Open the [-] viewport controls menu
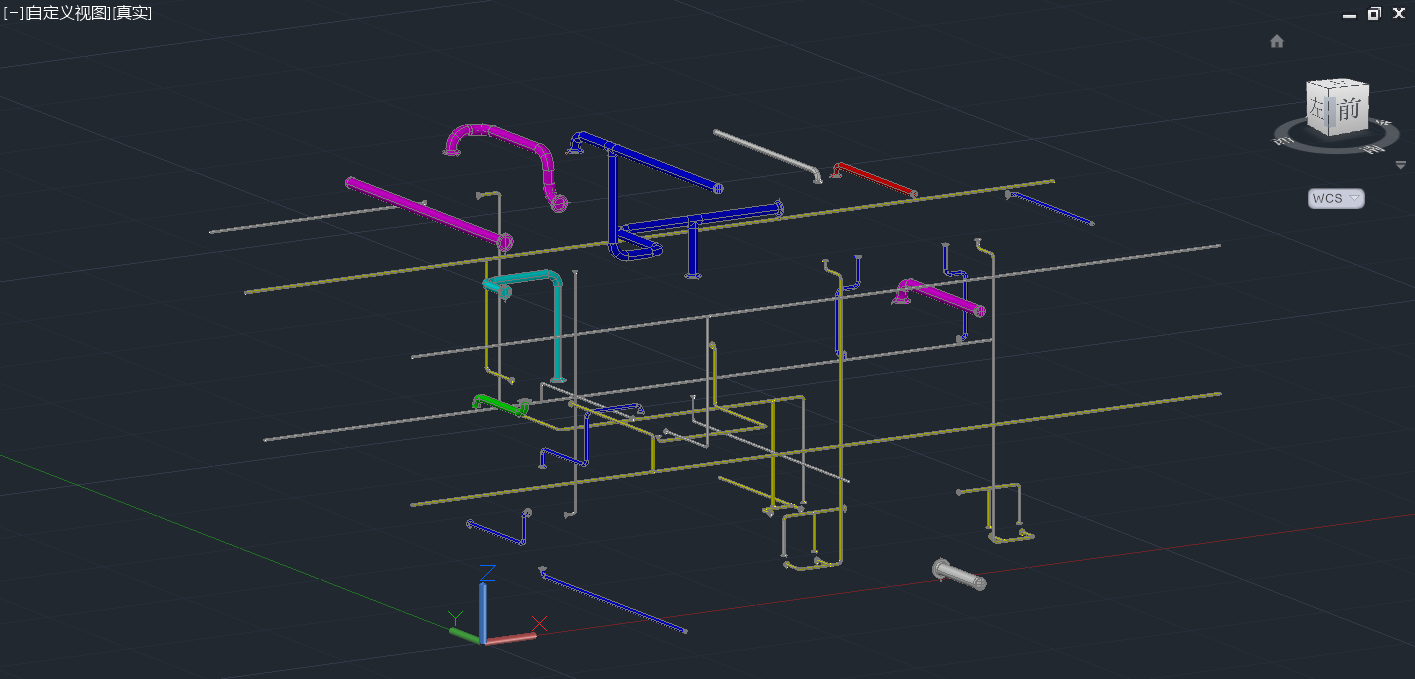Screen dimensions: 1415x679 click(11, 13)
